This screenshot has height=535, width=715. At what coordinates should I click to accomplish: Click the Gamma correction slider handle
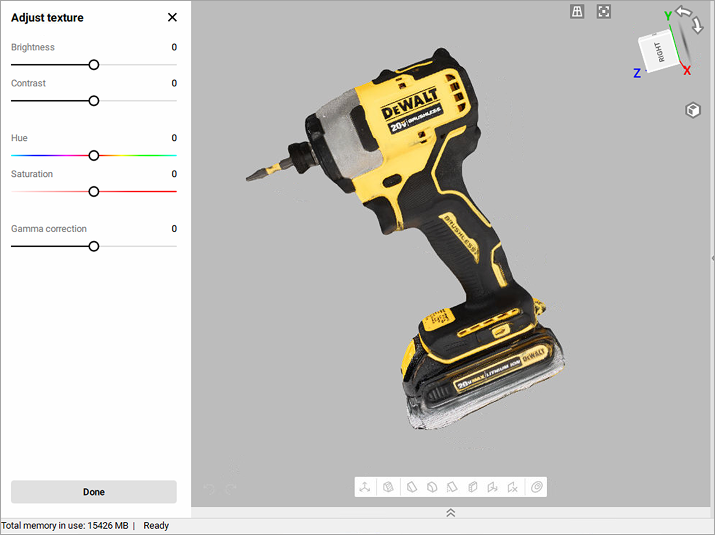click(94, 246)
